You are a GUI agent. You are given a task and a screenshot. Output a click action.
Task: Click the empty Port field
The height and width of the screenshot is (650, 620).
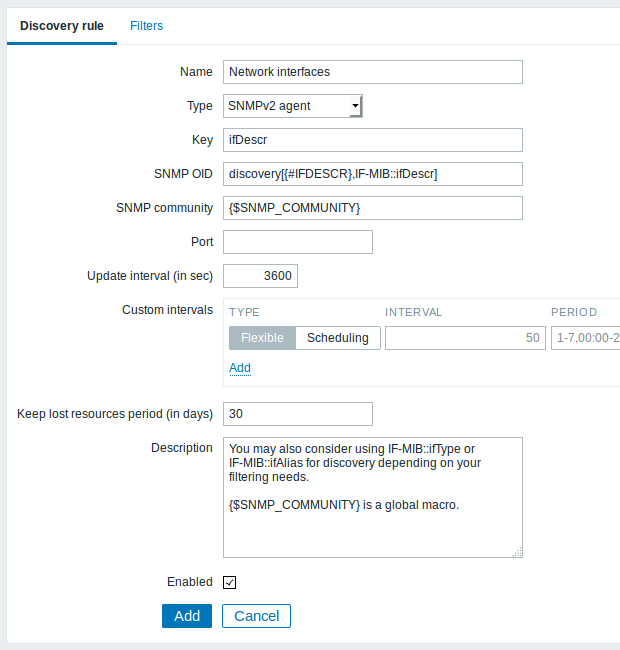click(298, 242)
